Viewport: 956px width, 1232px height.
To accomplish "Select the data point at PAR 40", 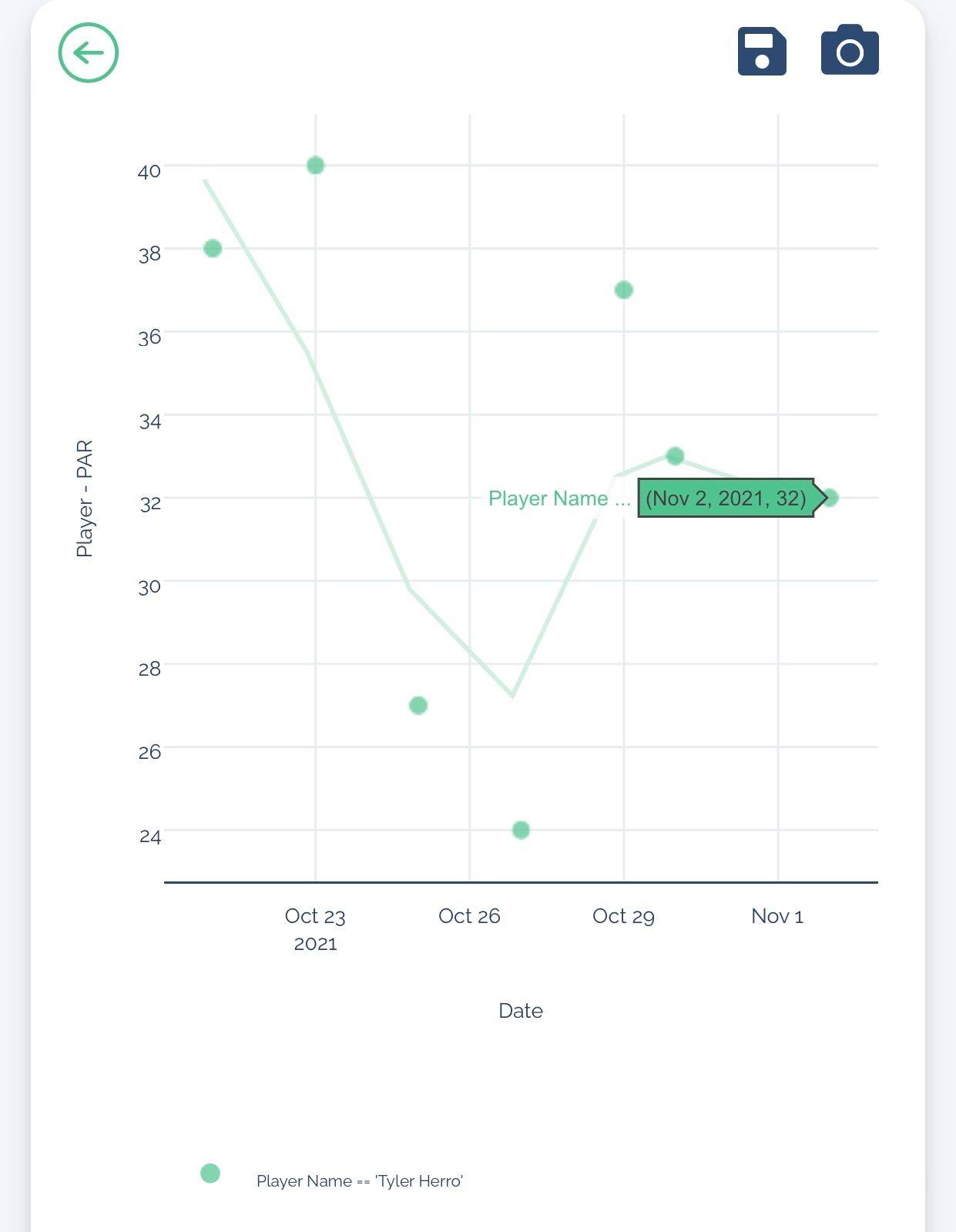I will (315, 166).
